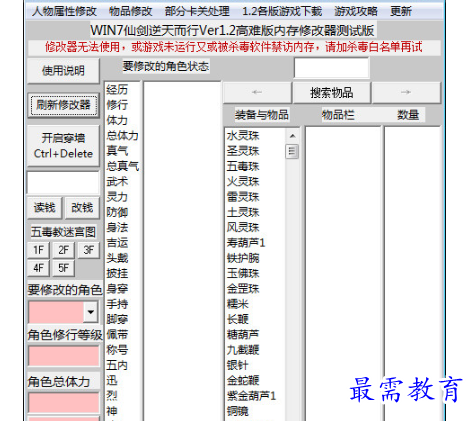The width and height of the screenshot is (471, 421).
Task: Select 头戴 in the status list
Action: 117,258
